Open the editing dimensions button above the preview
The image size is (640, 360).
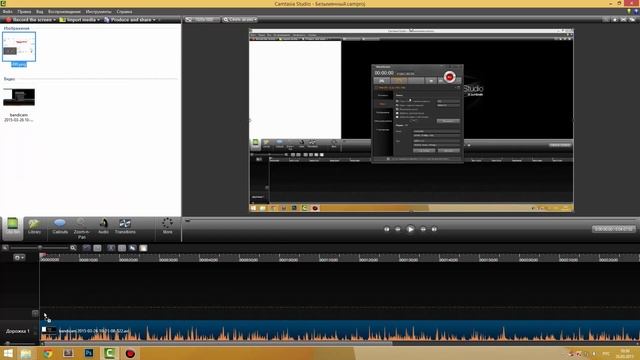click(202, 20)
